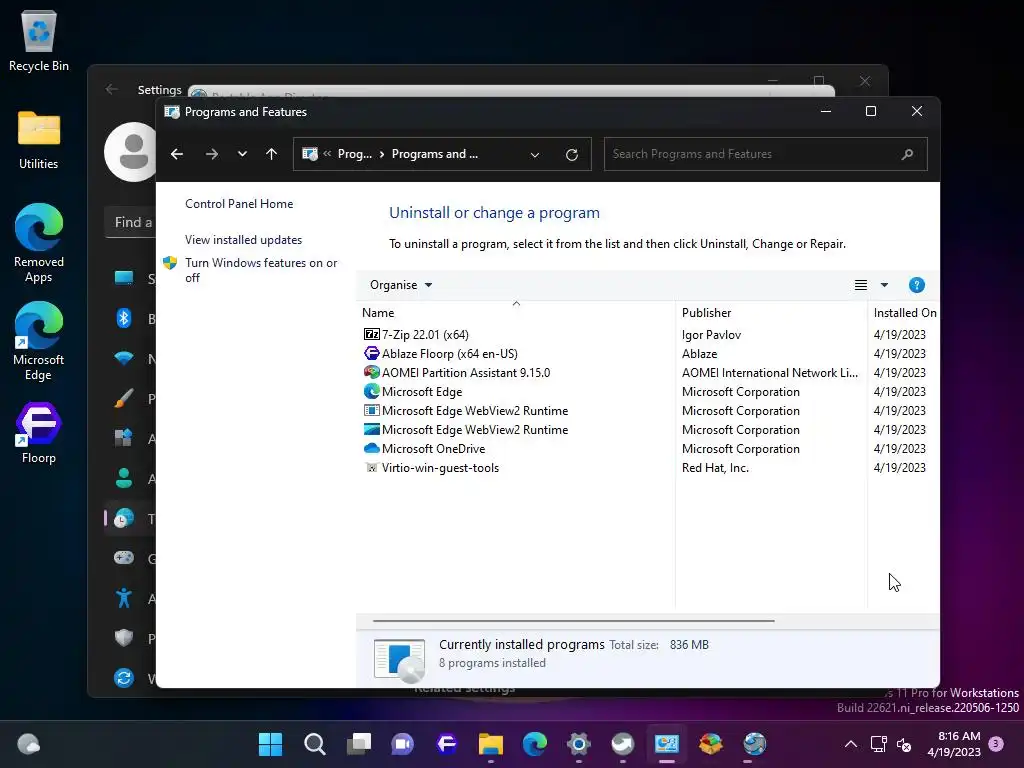Open view options dropdown arrow
Viewport: 1024px width, 768px height.
click(884, 285)
